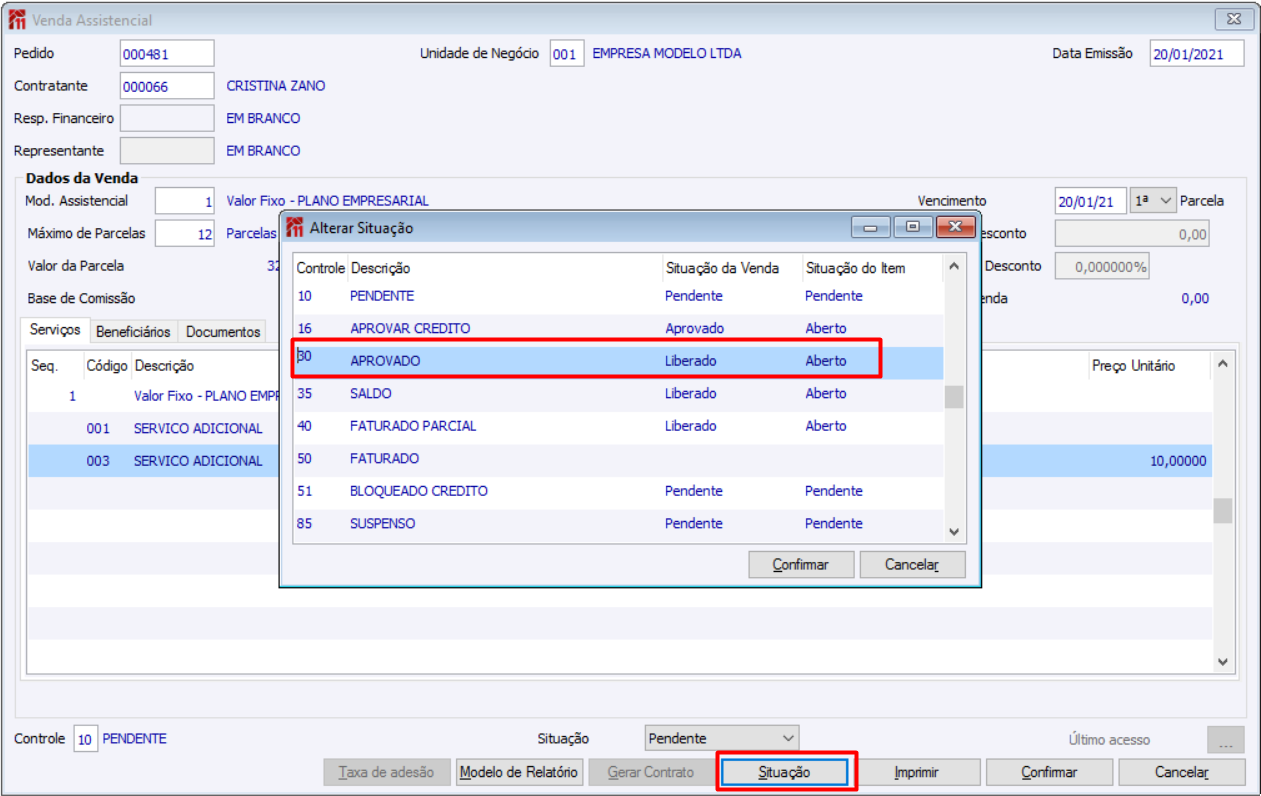Click the Venda Assistencial window app icon
The width and height of the screenshot is (1261, 796).
tap(17, 19)
